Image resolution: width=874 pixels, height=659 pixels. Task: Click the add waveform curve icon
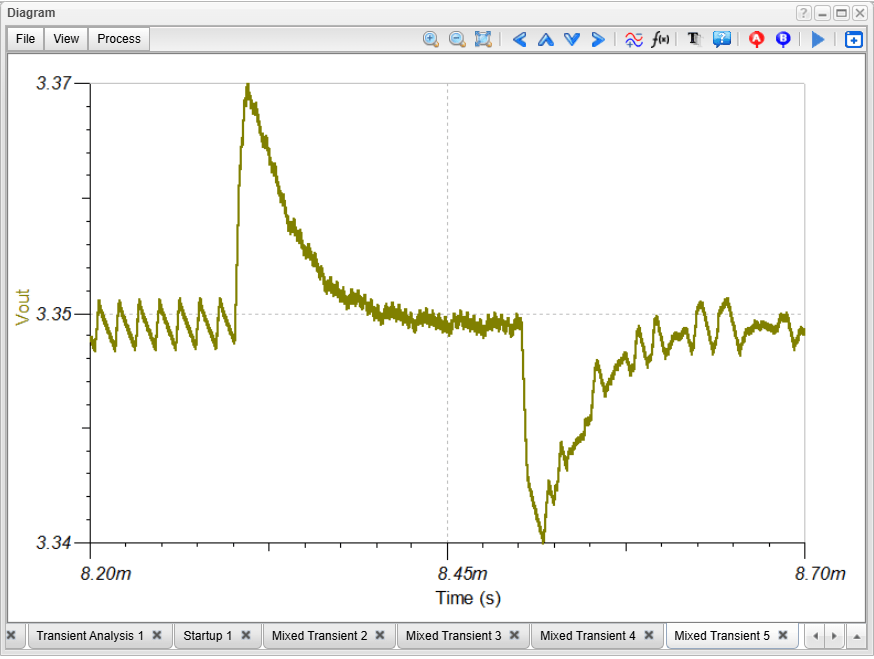click(x=633, y=39)
